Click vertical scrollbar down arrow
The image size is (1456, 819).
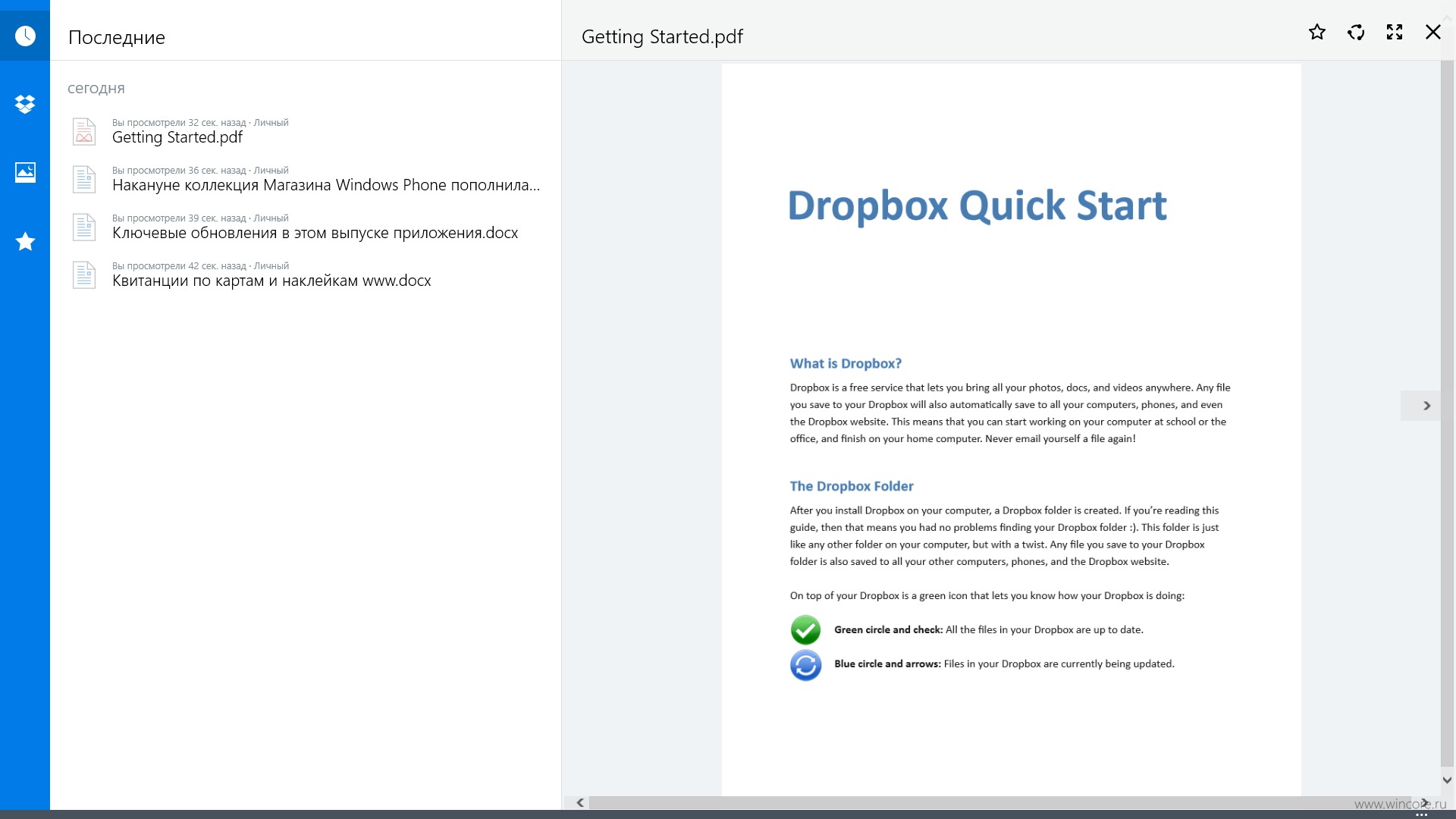[x=1447, y=780]
